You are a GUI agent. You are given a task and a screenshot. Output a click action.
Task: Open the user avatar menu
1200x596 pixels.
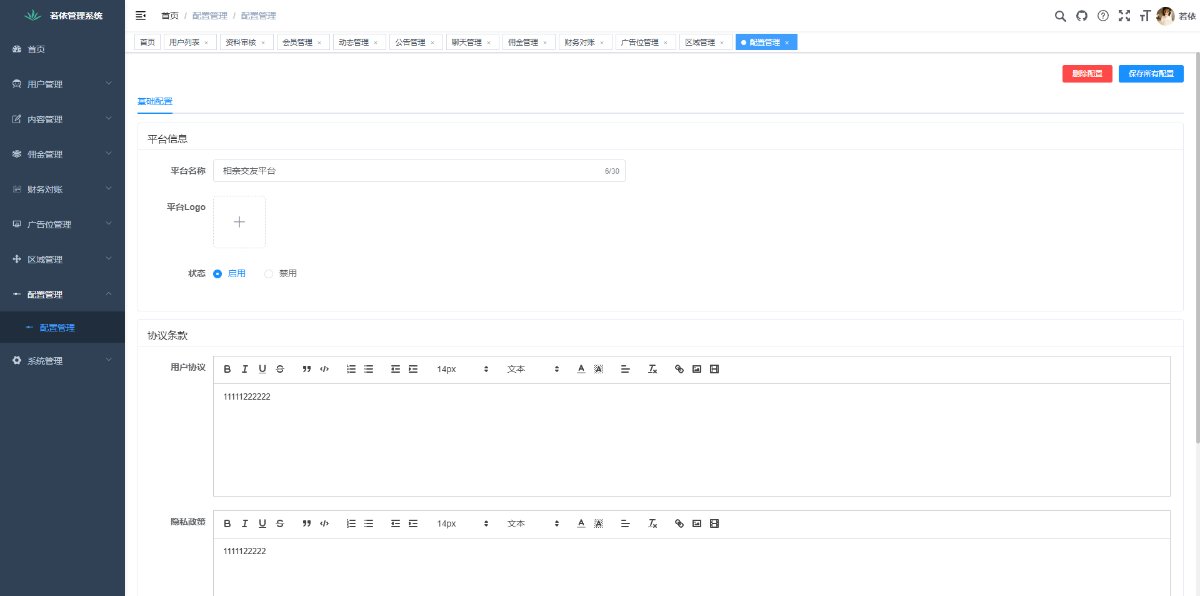coord(1165,15)
